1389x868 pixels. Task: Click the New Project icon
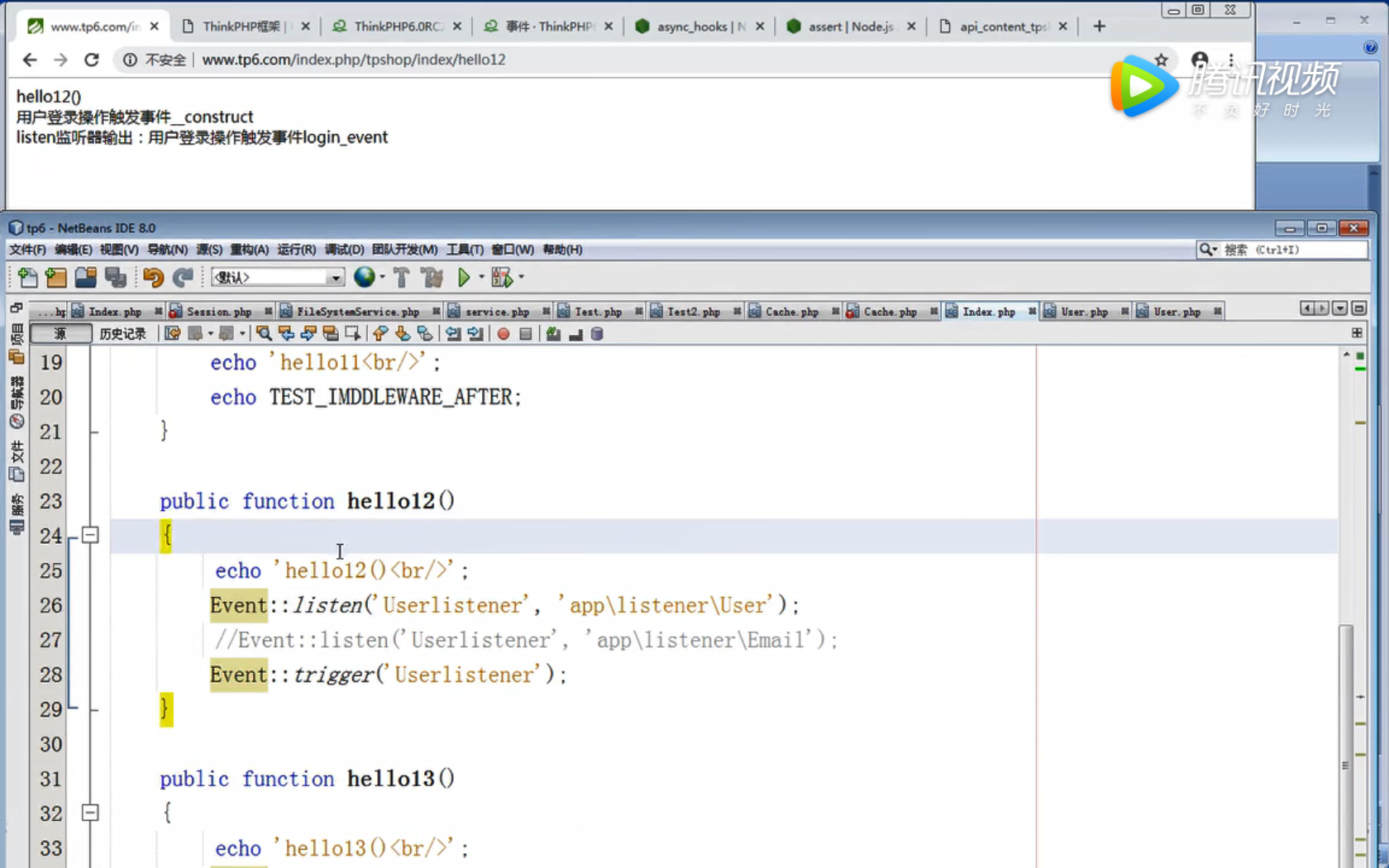click(x=56, y=278)
